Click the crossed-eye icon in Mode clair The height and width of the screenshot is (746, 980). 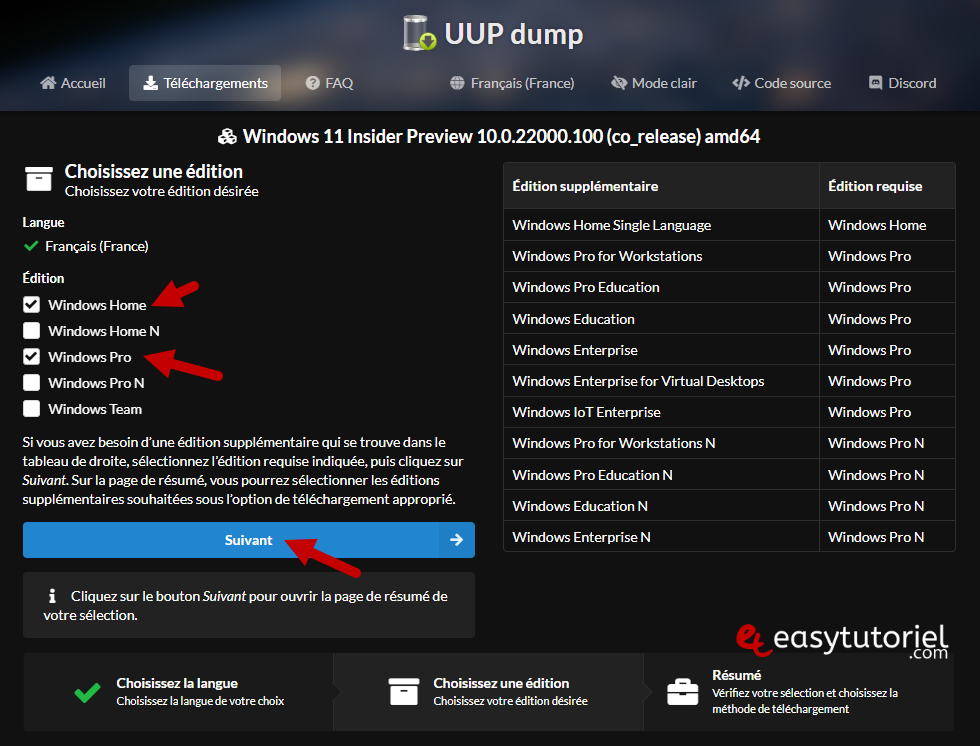pos(619,83)
